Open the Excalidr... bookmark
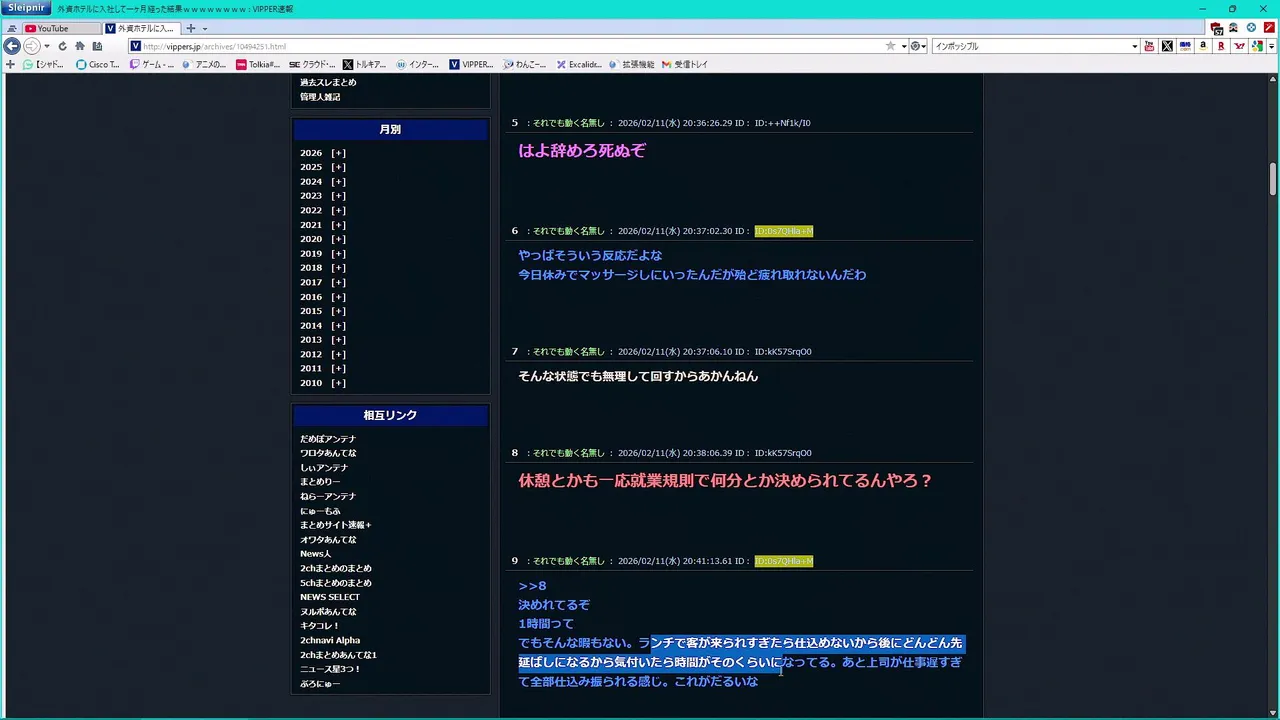 coord(579,64)
